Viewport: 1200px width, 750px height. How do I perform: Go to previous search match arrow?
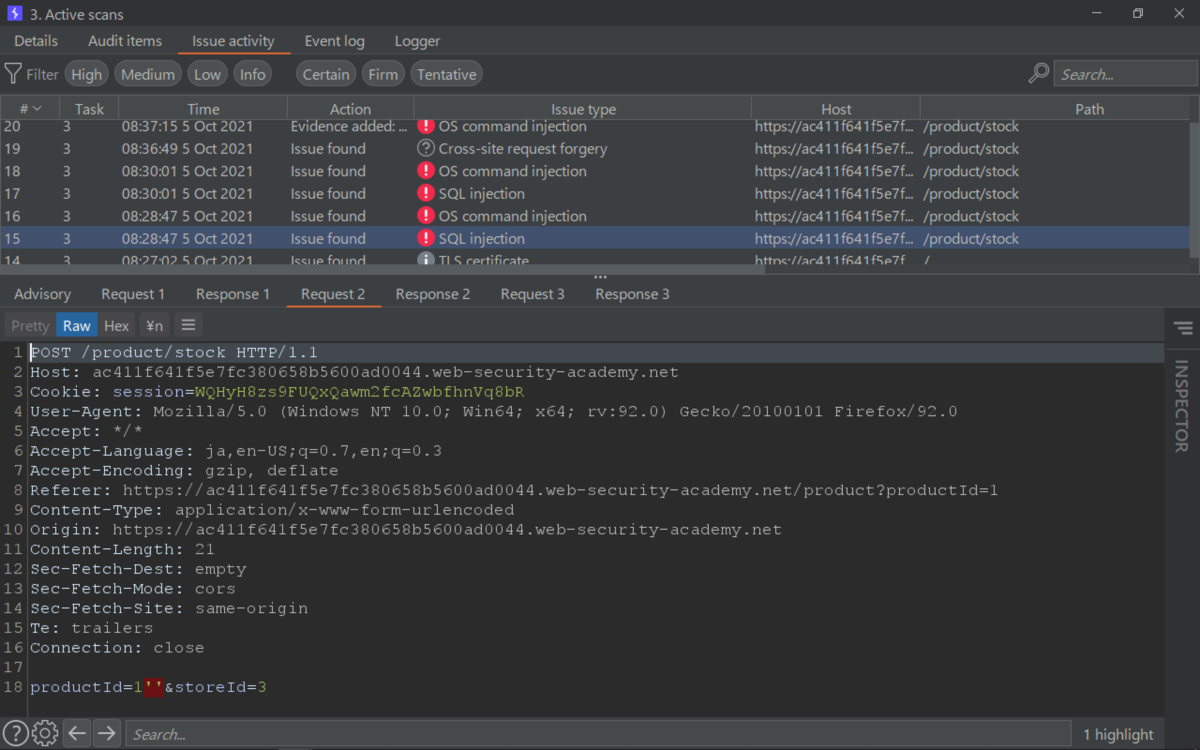point(77,733)
